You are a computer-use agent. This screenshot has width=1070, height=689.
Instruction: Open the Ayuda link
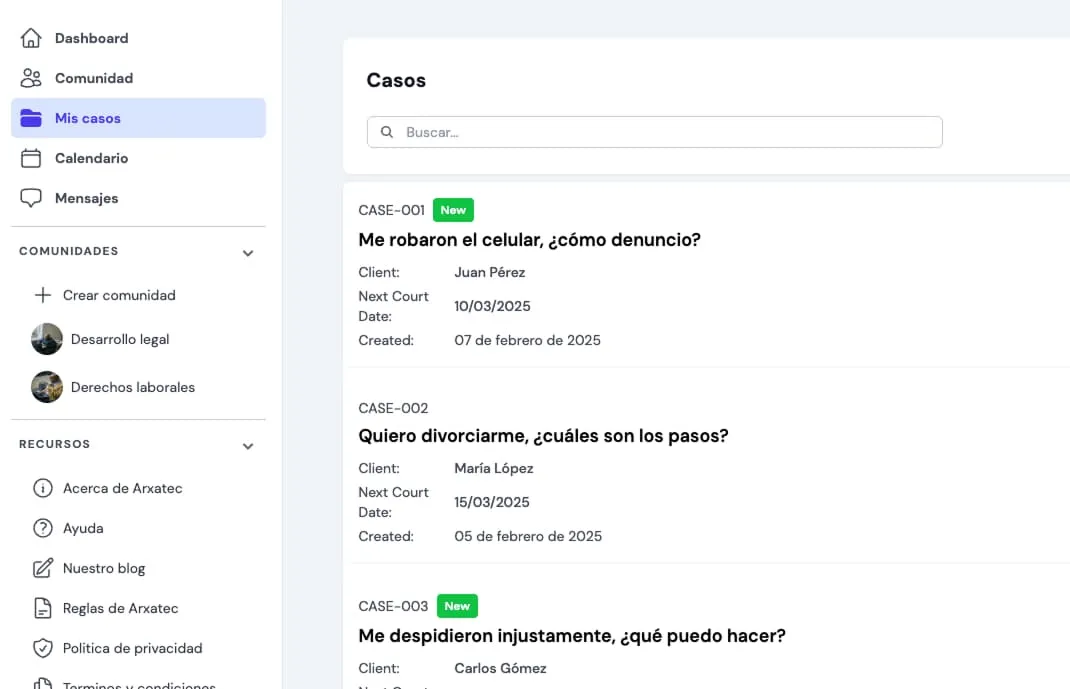[x=83, y=528]
